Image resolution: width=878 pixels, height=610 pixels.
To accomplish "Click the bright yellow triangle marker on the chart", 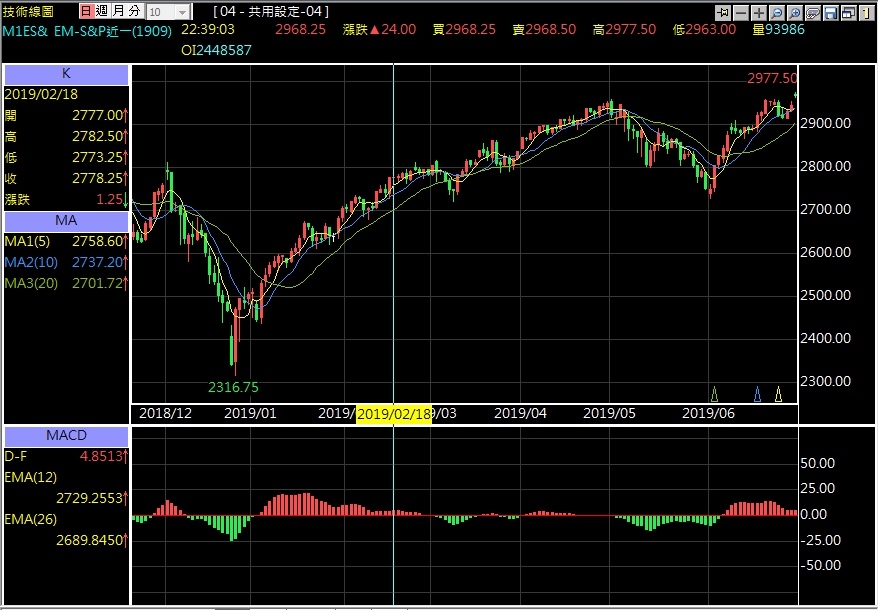I will (778, 394).
